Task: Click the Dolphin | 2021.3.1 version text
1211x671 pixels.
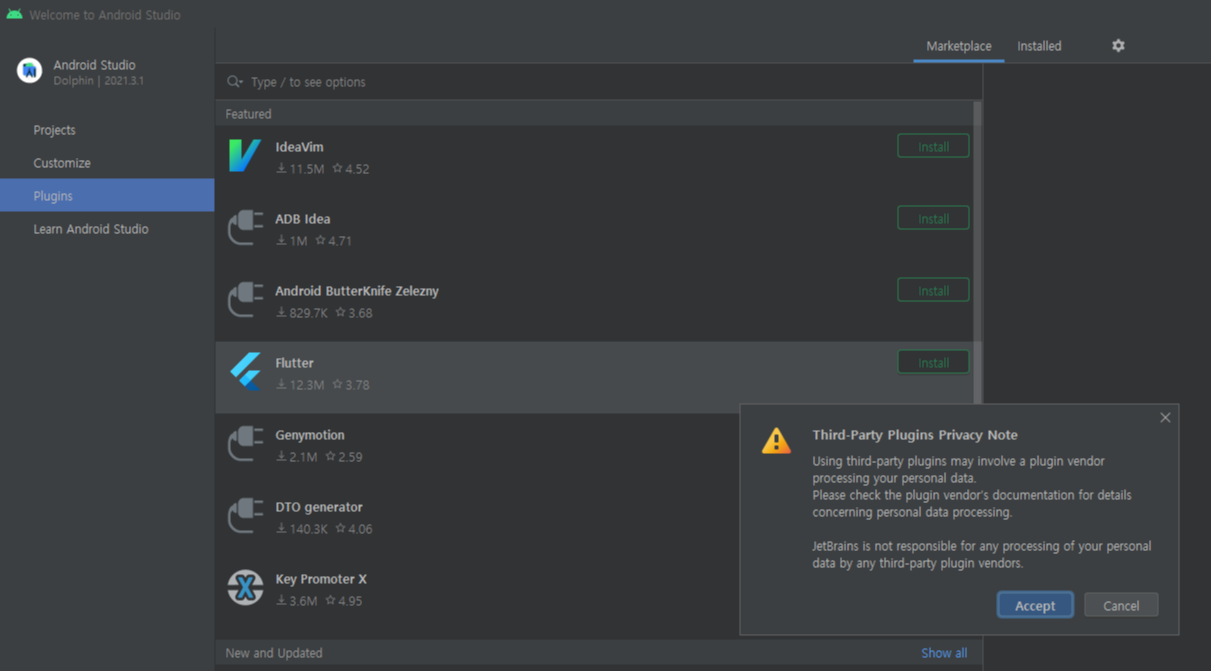Action: point(98,81)
